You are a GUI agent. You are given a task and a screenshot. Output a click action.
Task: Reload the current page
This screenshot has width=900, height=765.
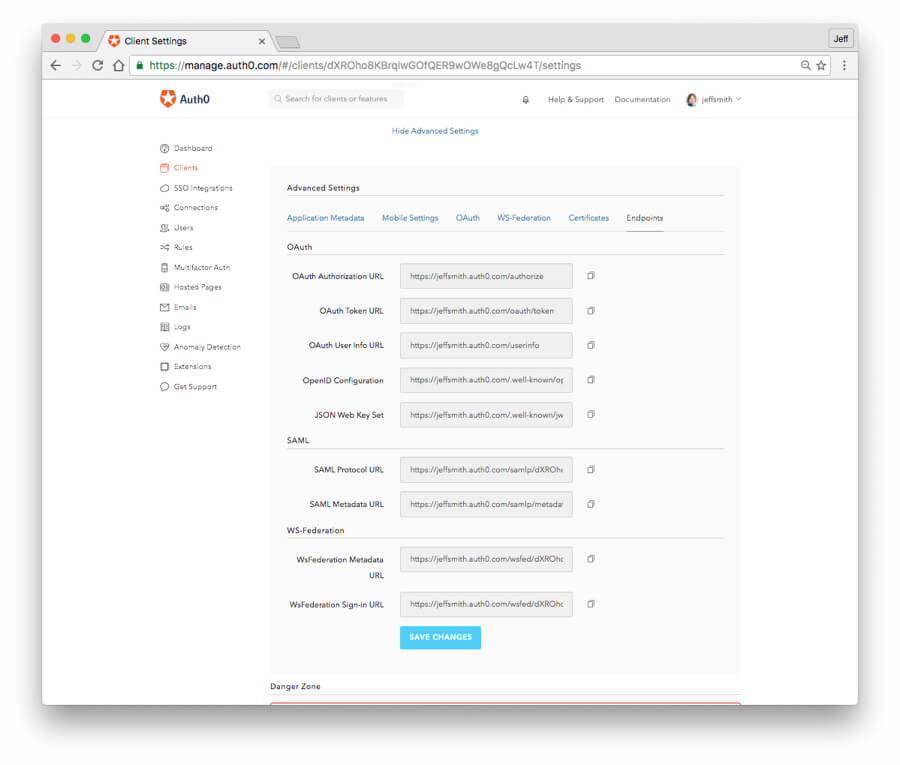point(98,65)
